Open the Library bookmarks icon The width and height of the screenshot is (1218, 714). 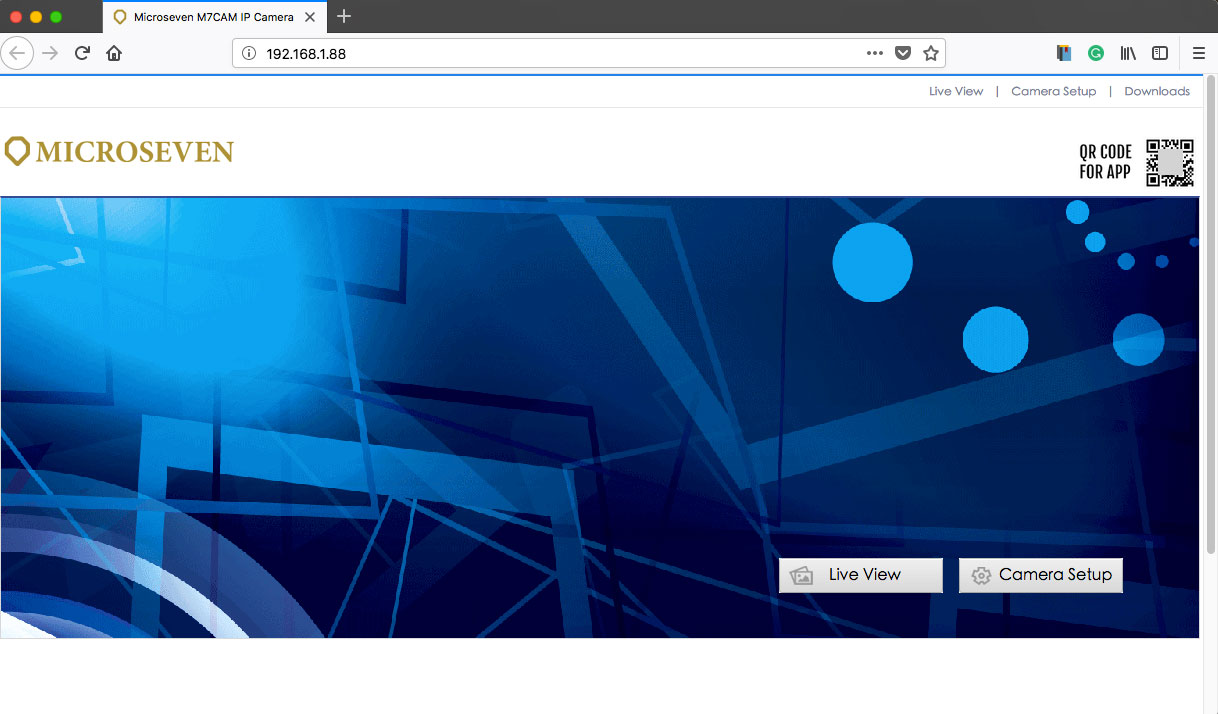point(1128,53)
